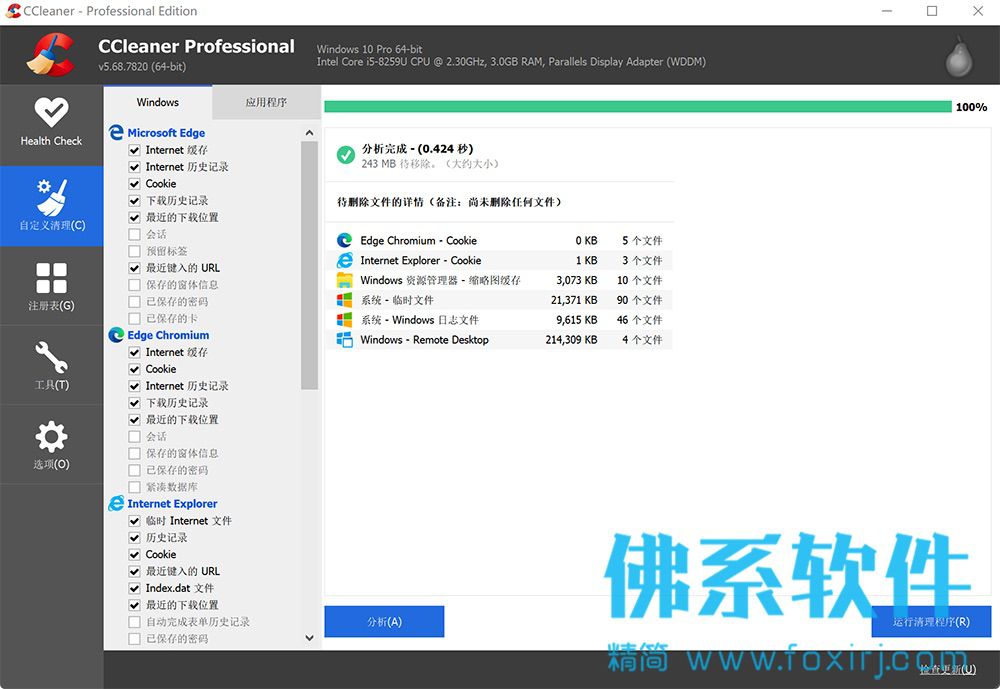Click the 系统 - Windows 日志文件 flag icon
1000x689 pixels.
coord(344,319)
